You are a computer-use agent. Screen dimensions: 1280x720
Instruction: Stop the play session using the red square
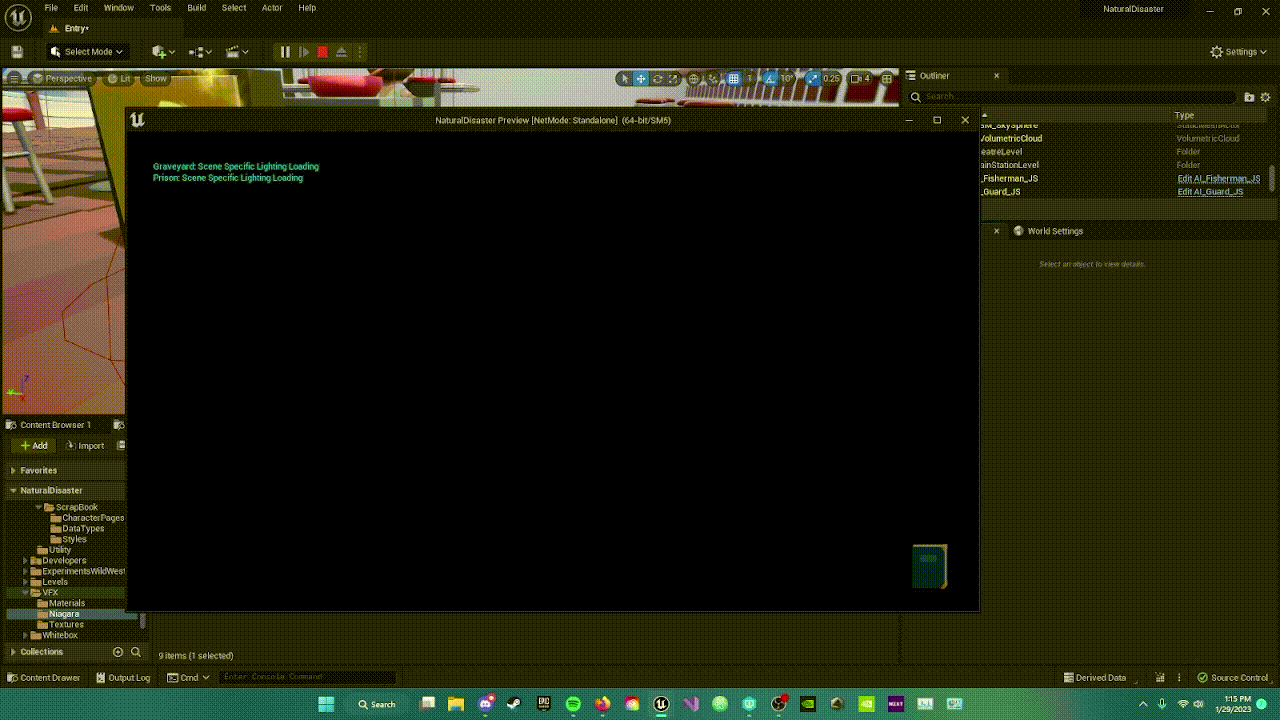pos(322,52)
